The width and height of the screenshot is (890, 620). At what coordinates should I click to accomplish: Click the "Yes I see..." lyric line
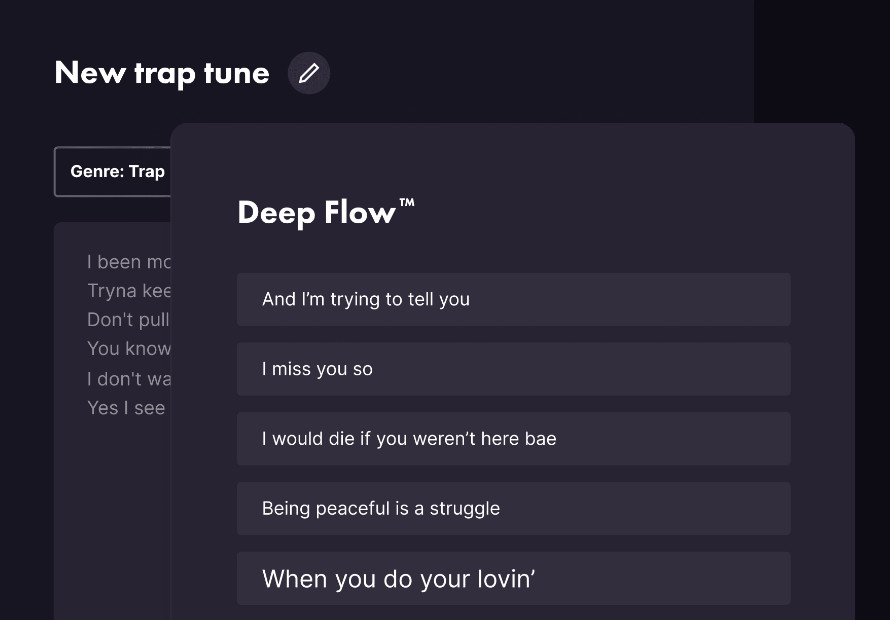point(124,407)
